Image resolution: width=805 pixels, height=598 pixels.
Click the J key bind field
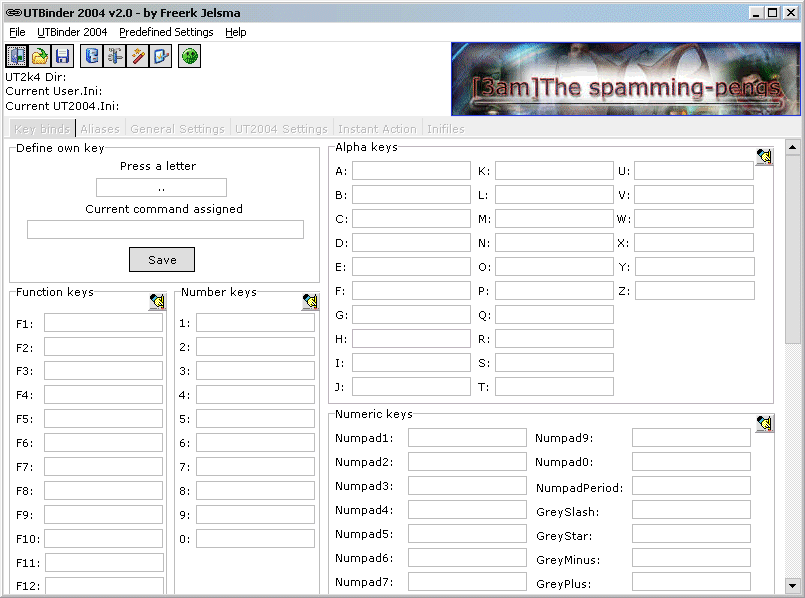click(x=411, y=387)
